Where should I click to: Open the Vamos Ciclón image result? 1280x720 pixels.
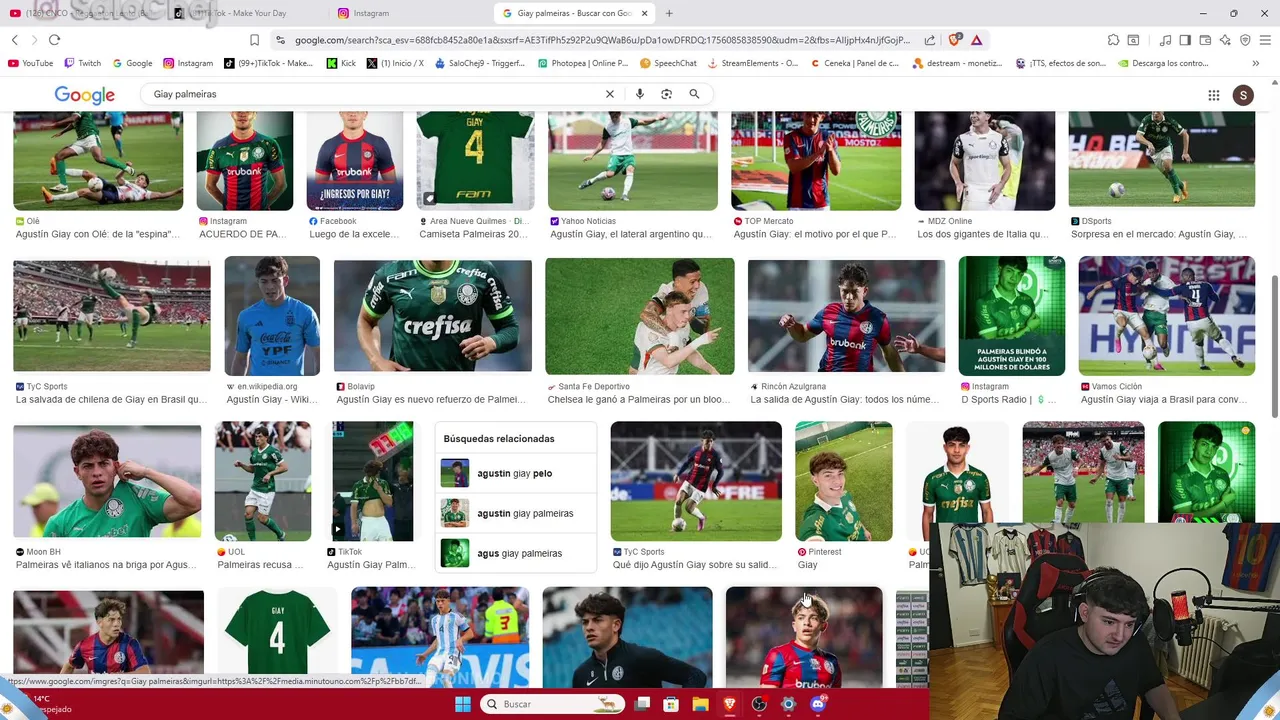(1166, 316)
